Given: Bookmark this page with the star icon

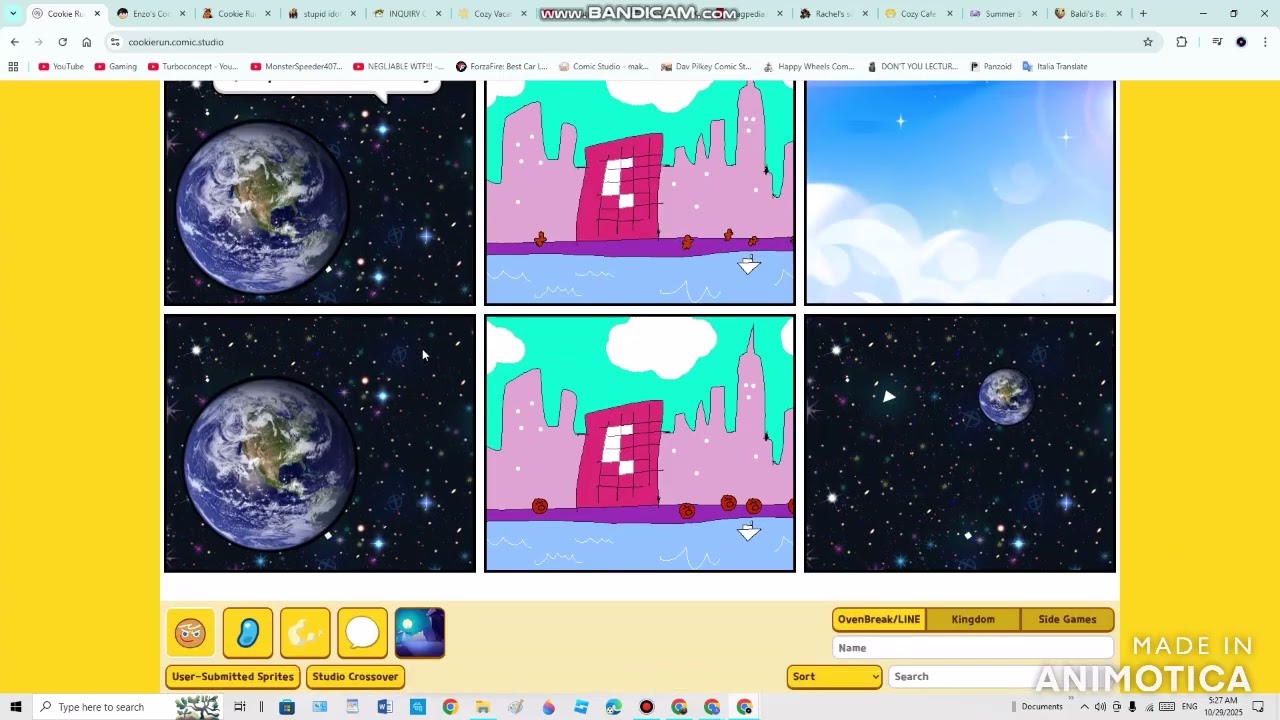Looking at the screenshot, I should pos(1148,42).
